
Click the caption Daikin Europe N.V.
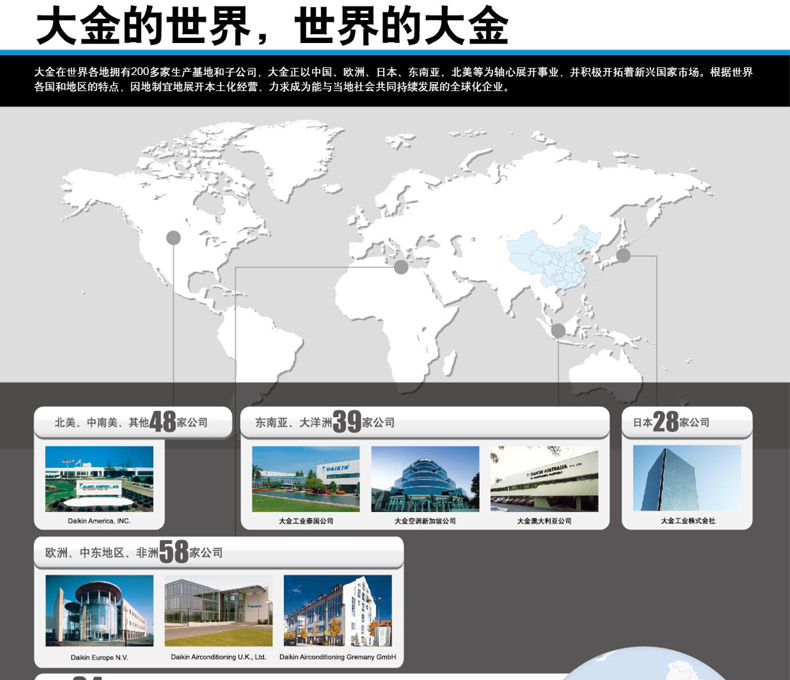pos(99,657)
